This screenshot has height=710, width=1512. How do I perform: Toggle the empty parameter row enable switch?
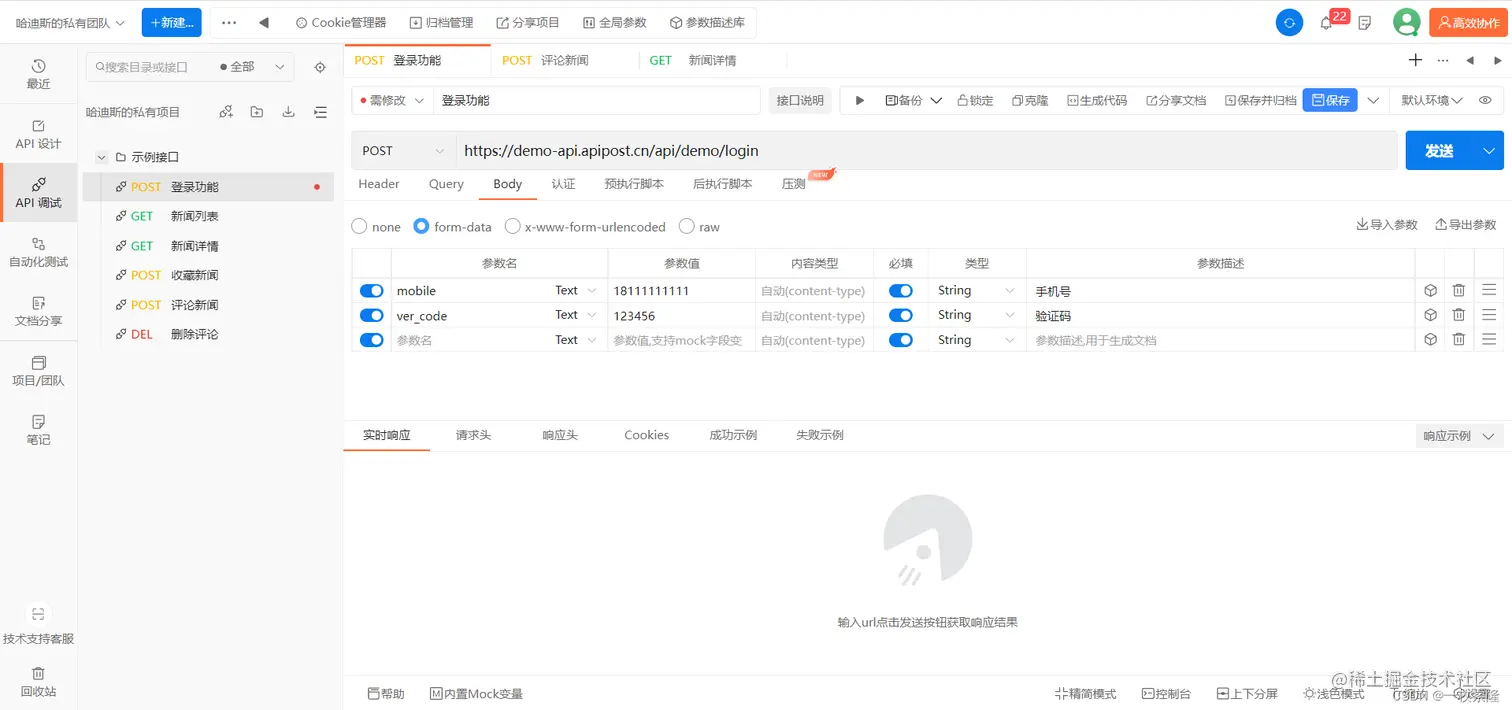coord(371,340)
